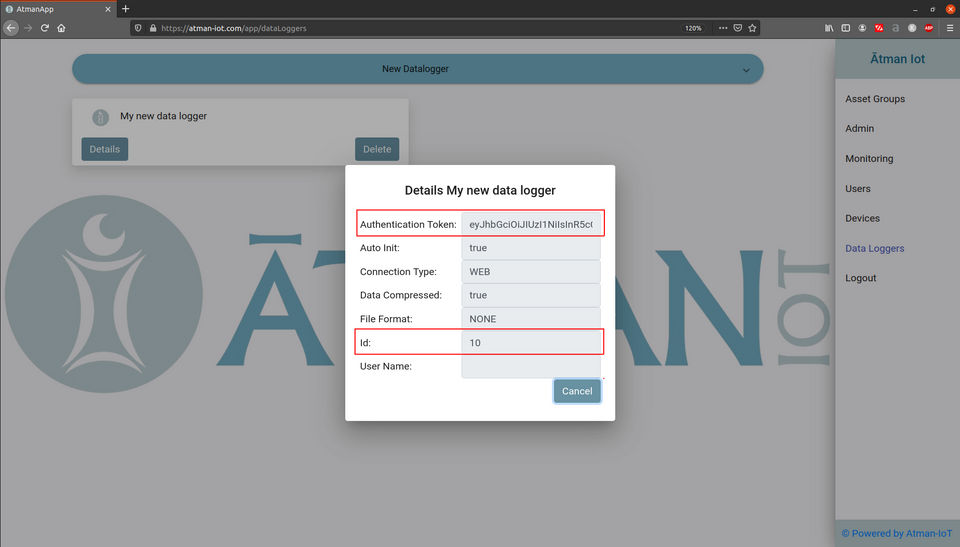
Task: Open Admin in sidebar menu
Action: click(x=860, y=129)
